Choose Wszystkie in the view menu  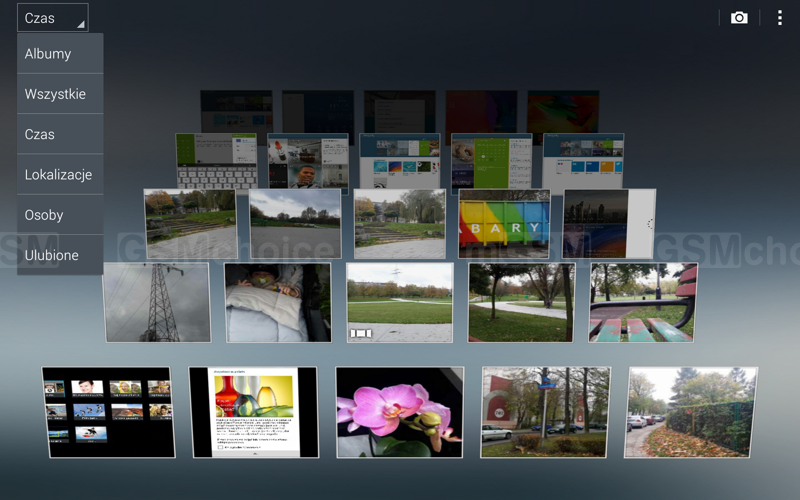point(59,94)
